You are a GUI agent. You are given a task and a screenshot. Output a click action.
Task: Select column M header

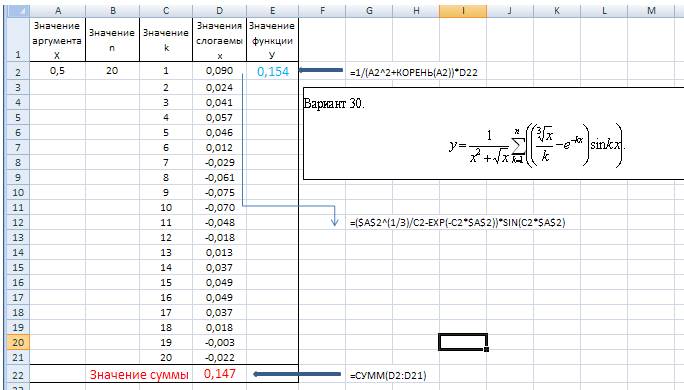(x=651, y=11)
